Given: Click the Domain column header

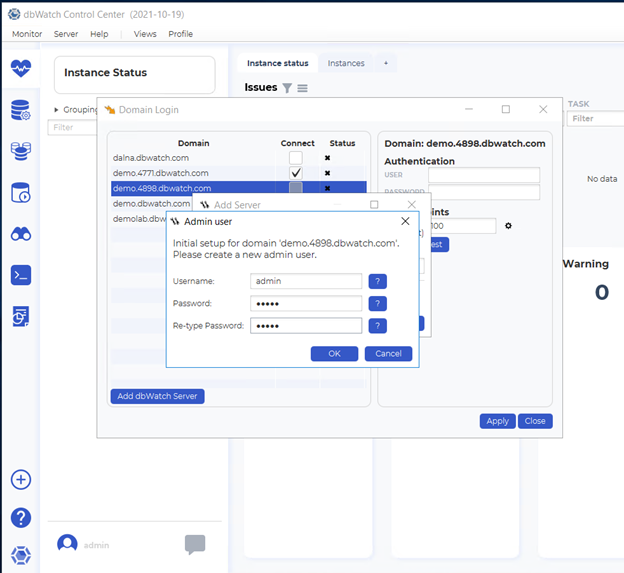Looking at the screenshot, I should click(193, 143).
